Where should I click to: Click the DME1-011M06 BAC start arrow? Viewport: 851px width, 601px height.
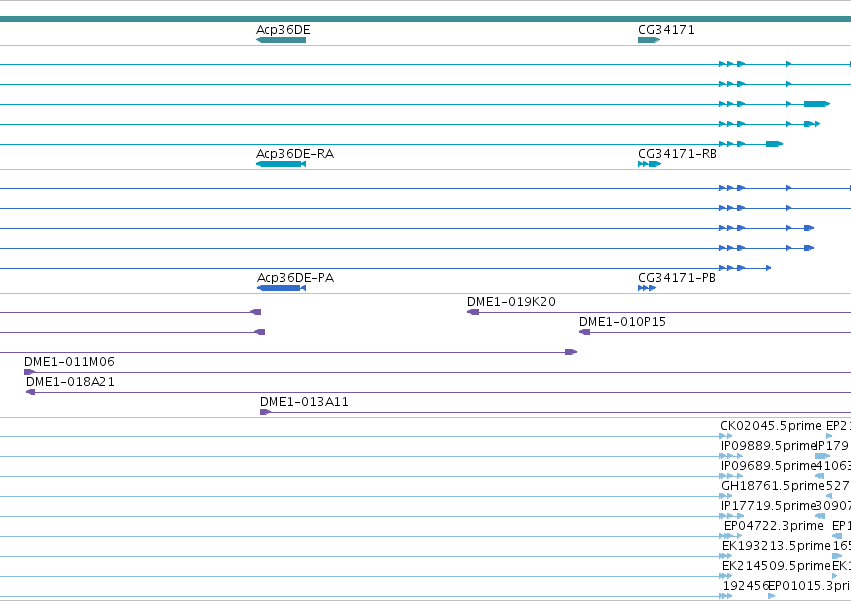[x=29, y=372]
